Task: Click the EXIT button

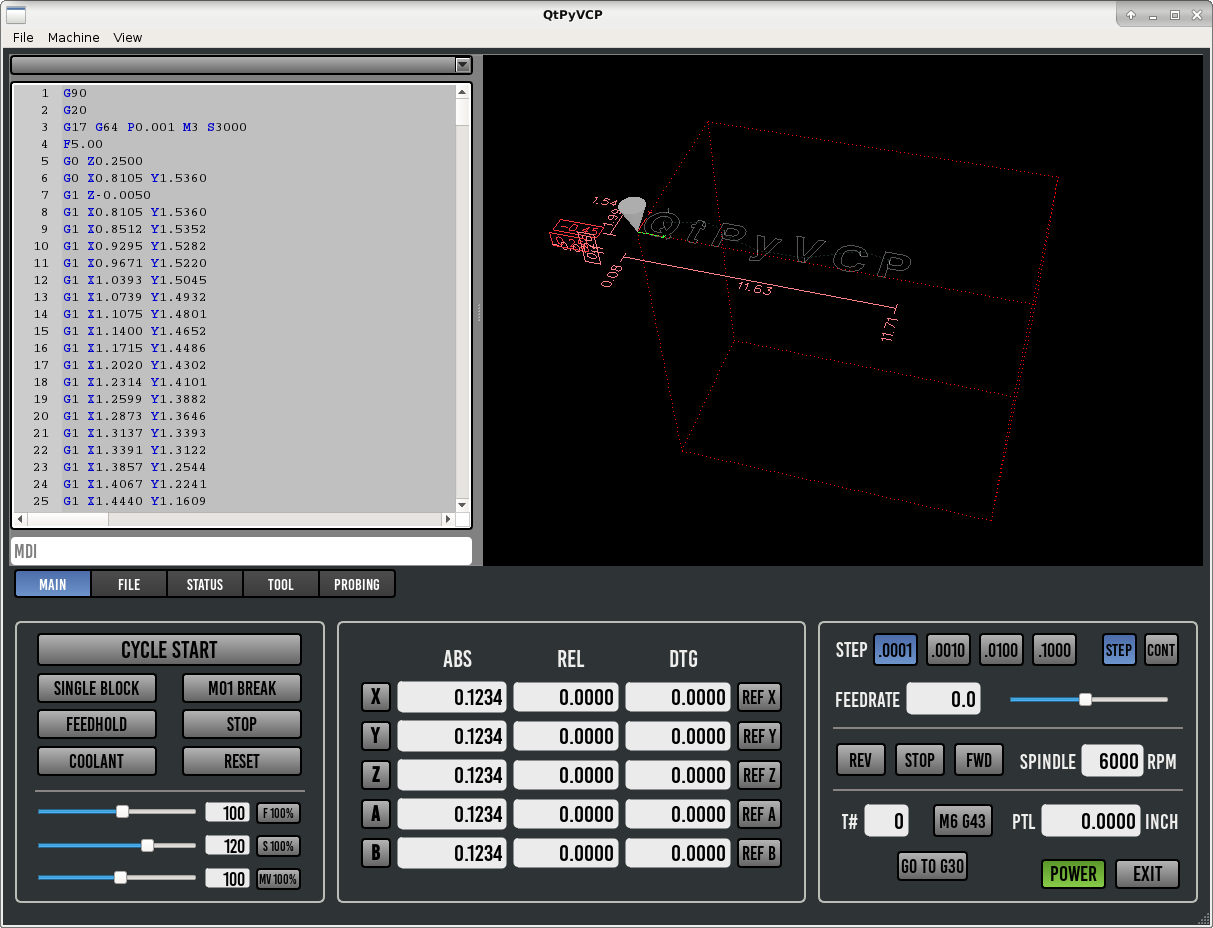Action: pyautogui.click(x=1147, y=874)
